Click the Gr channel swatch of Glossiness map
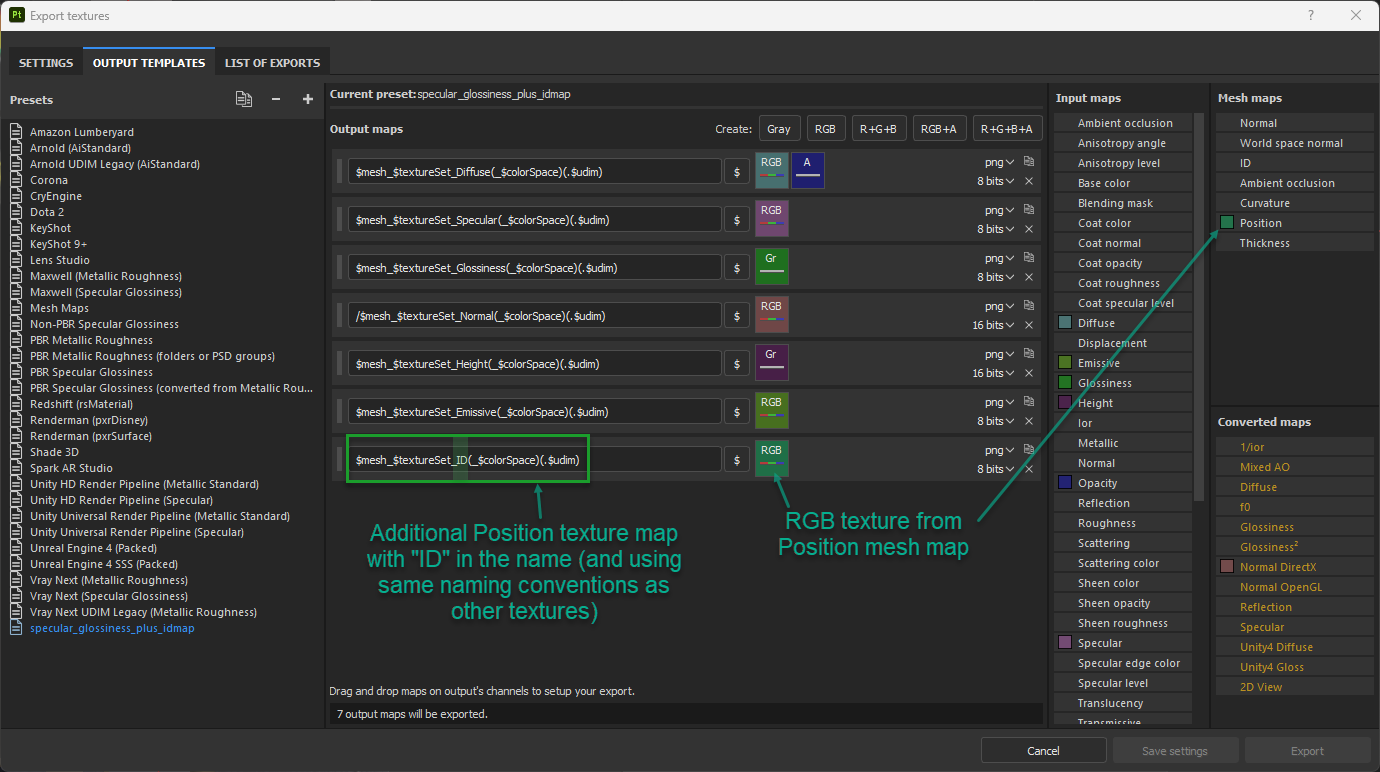 [x=771, y=267]
